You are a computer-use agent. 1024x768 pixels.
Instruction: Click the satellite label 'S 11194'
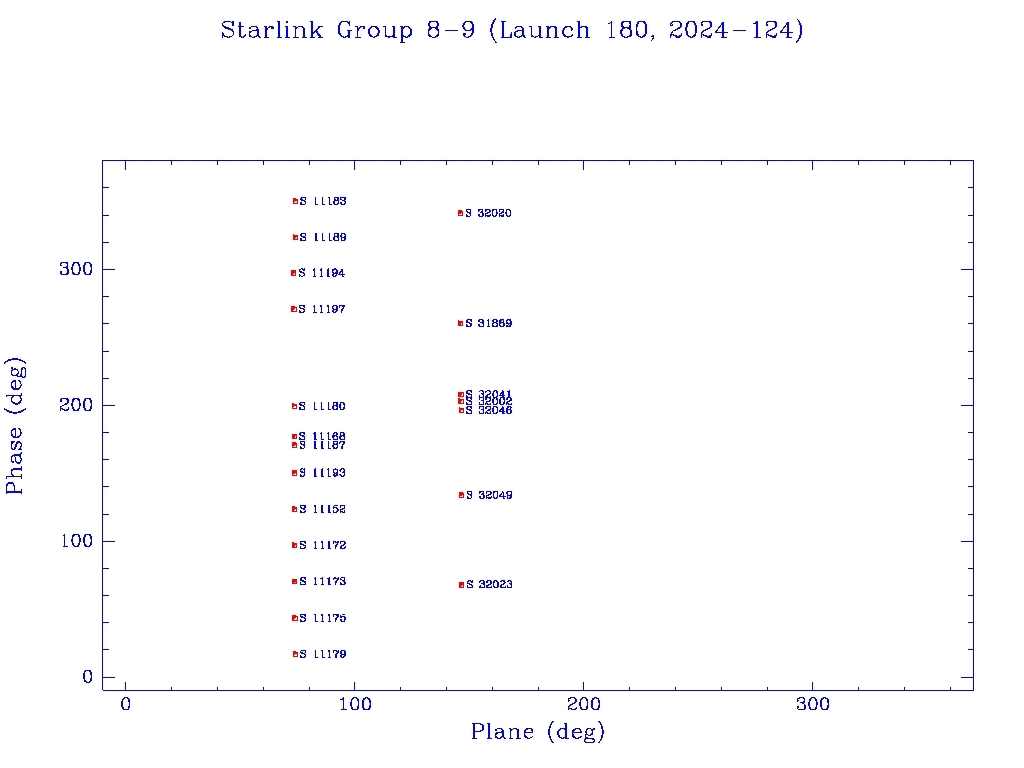tap(321, 273)
